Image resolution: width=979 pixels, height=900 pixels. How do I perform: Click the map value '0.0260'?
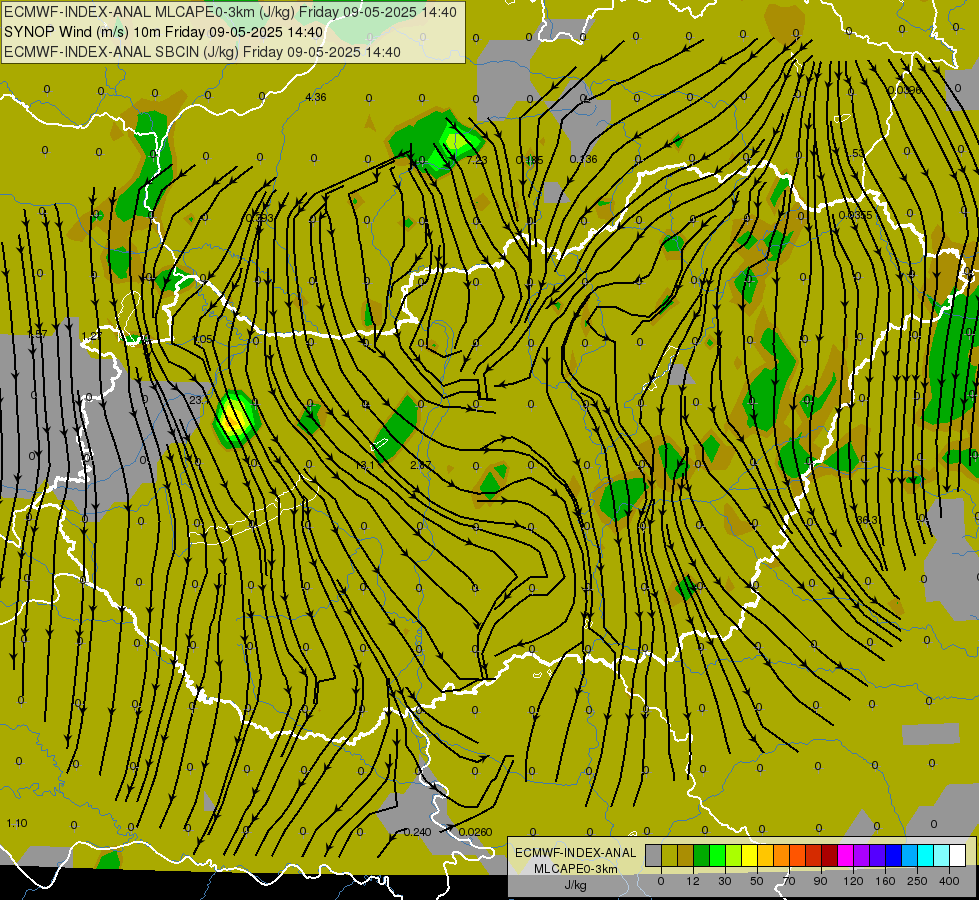(475, 832)
